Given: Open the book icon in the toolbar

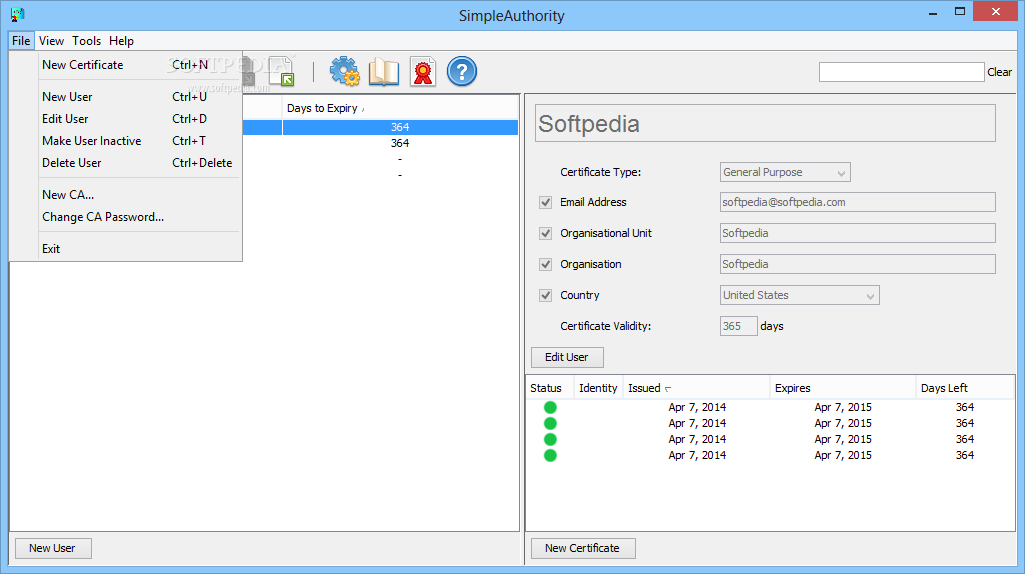Looking at the screenshot, I should click(384, 71).
